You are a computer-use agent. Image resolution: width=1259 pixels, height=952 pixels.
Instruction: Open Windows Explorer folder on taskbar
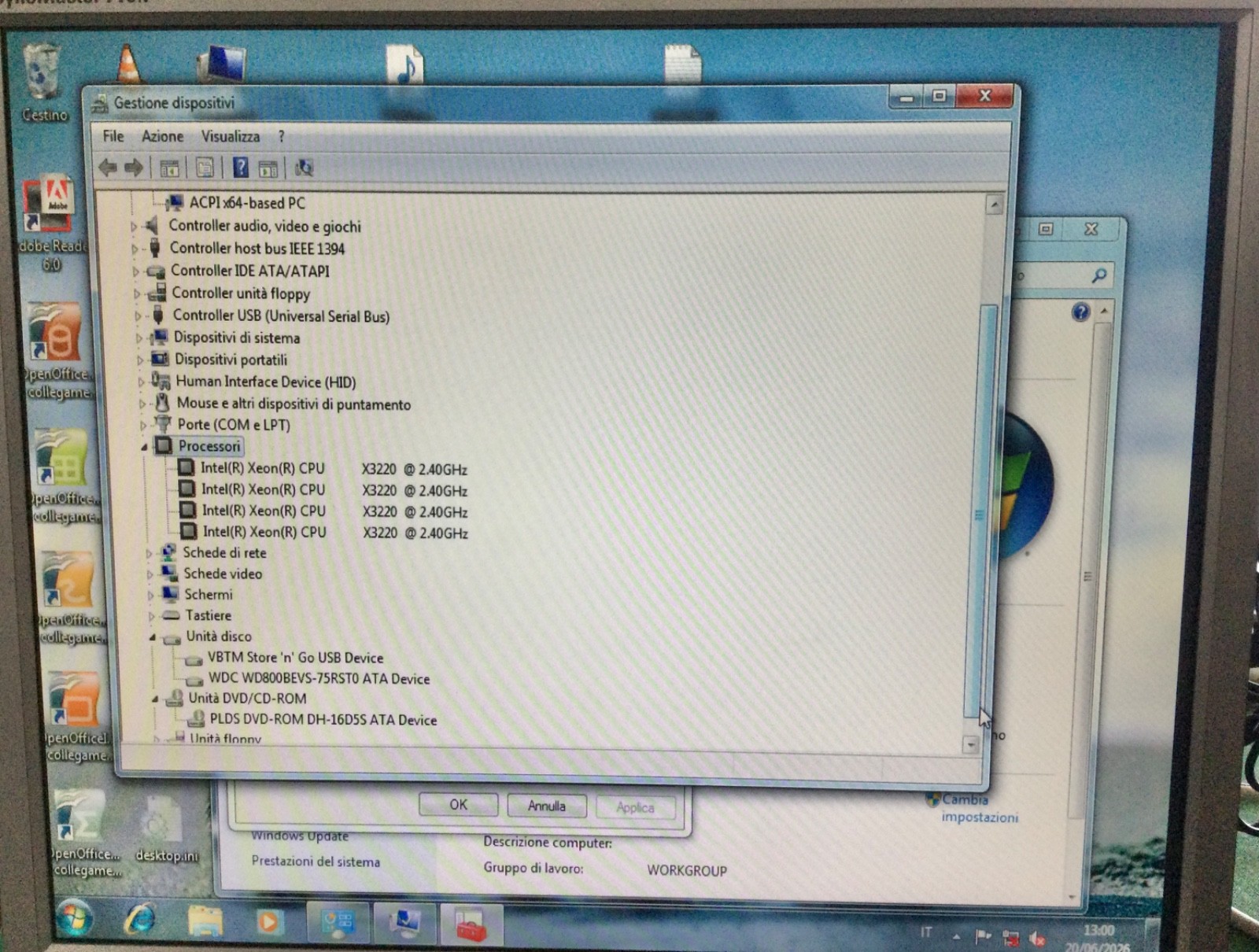pyautogui.click(x=205, y=921)
